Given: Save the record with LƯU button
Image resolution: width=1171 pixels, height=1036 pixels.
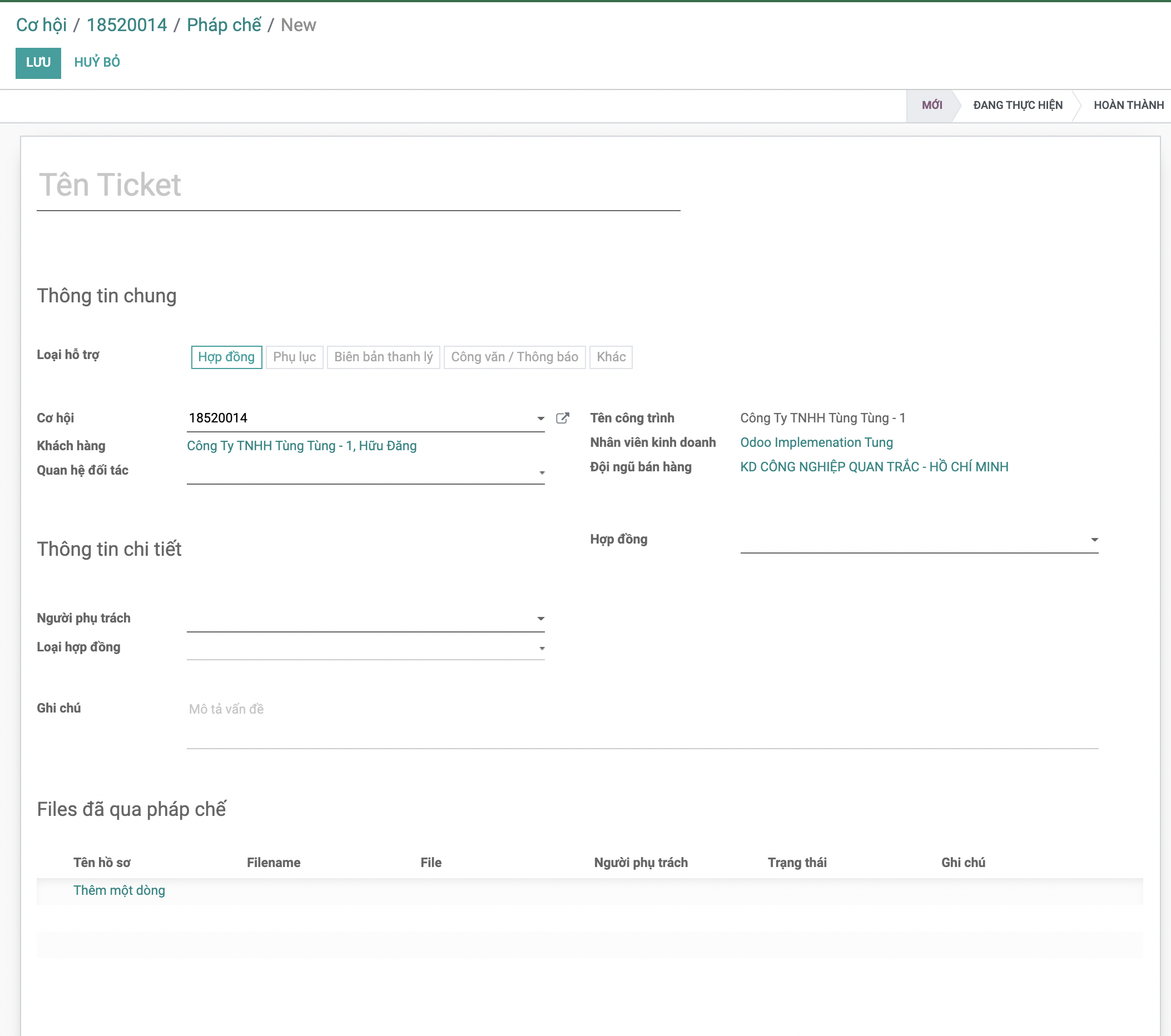Looking at the screenshot, I should [x=38, y=63].
